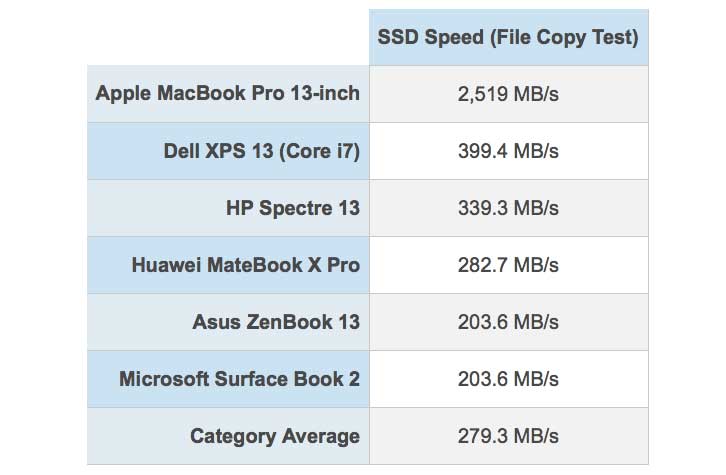
Task: Select the Category Average row label
Action: 275,436
